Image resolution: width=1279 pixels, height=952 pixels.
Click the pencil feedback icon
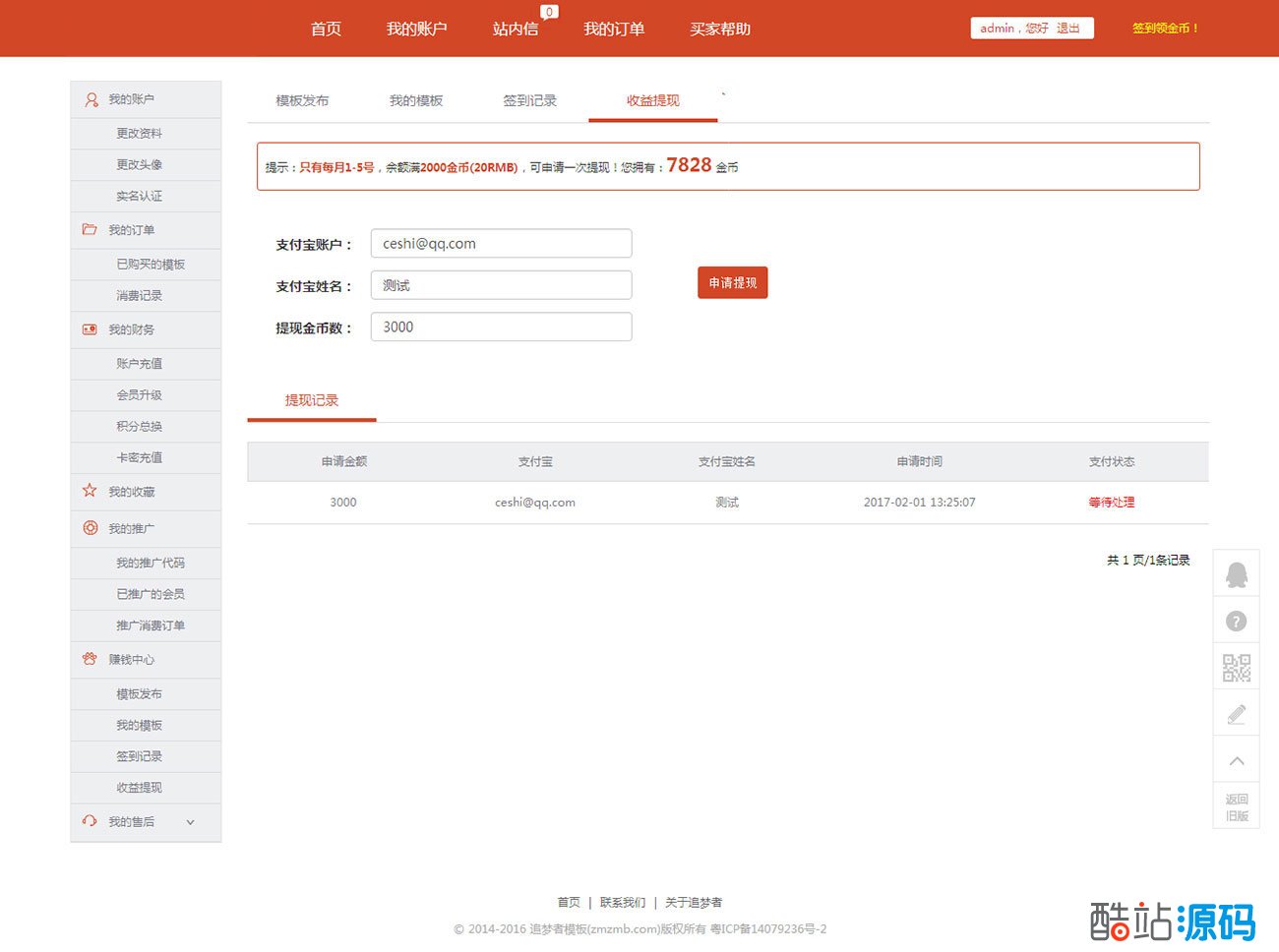(x=1237, y=715)
